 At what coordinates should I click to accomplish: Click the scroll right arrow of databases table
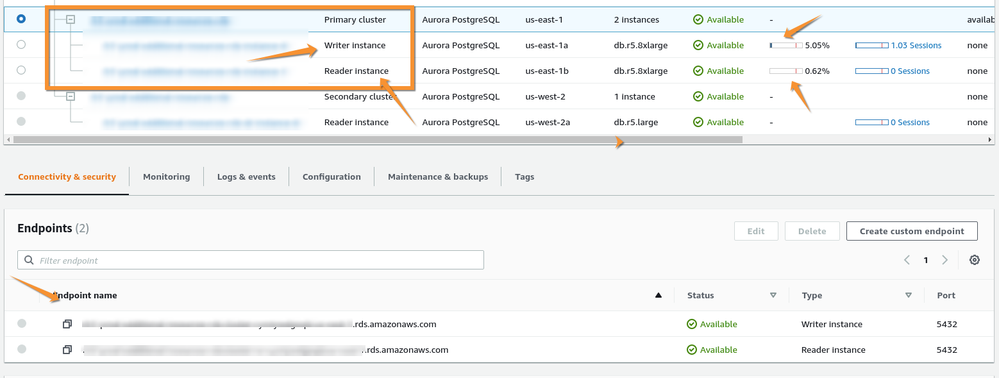pos(989,139)
